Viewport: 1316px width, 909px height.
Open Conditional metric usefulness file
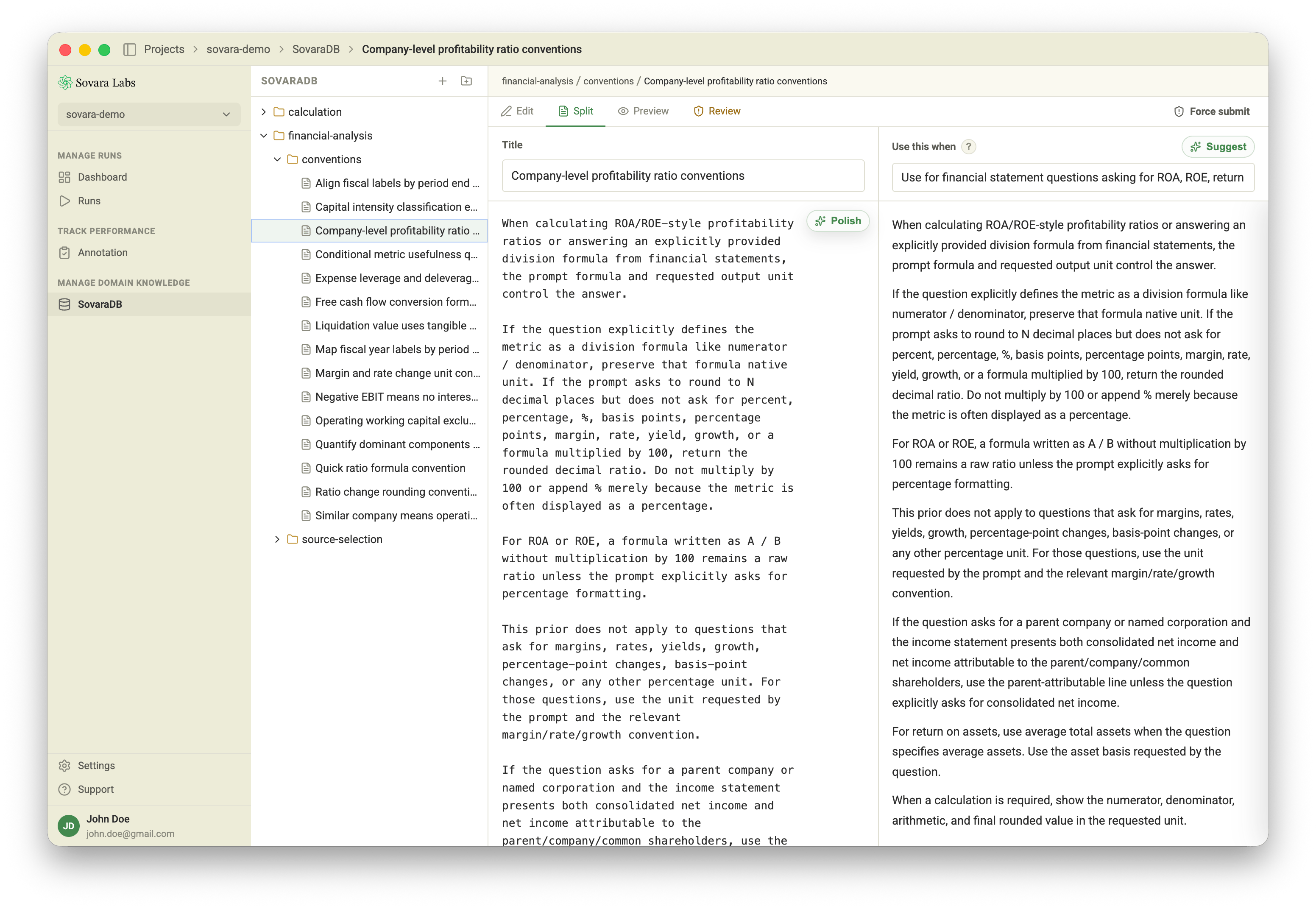369,254
